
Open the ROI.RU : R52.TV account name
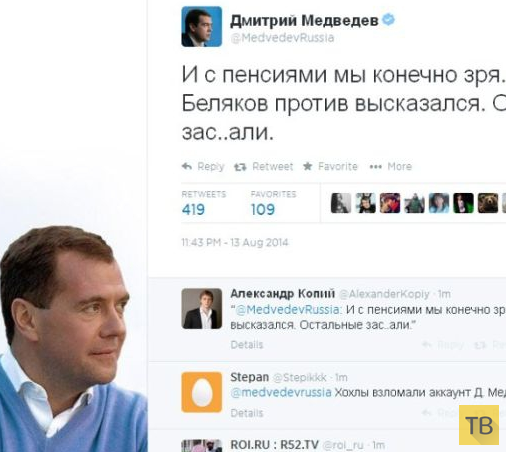click(x=274, y=445)
